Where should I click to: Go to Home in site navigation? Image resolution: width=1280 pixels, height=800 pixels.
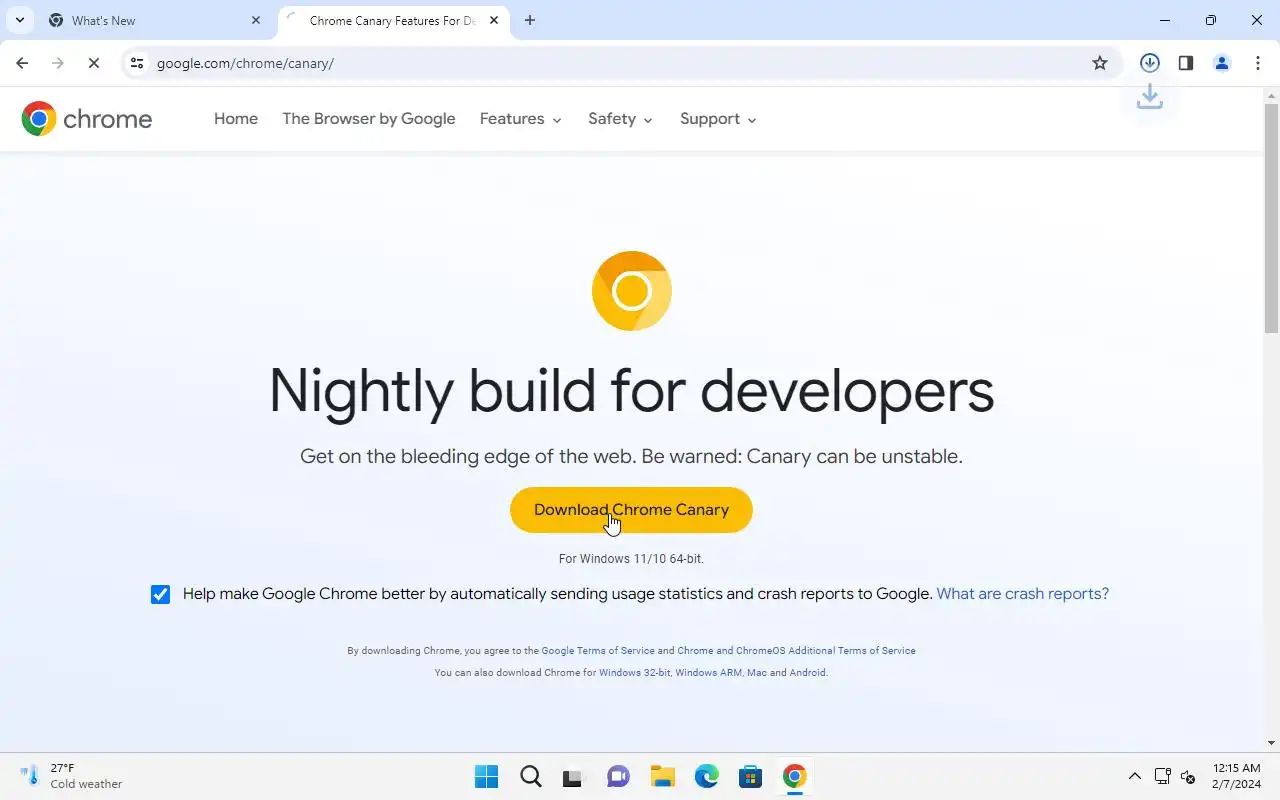click(236, 118)
